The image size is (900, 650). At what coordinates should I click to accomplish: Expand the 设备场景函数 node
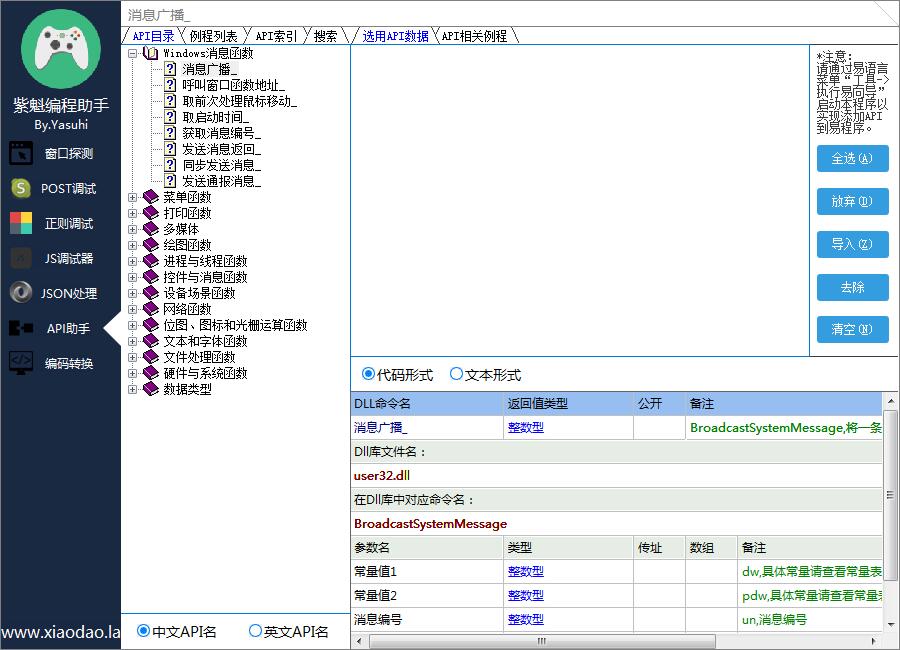[x=133, y=293]
